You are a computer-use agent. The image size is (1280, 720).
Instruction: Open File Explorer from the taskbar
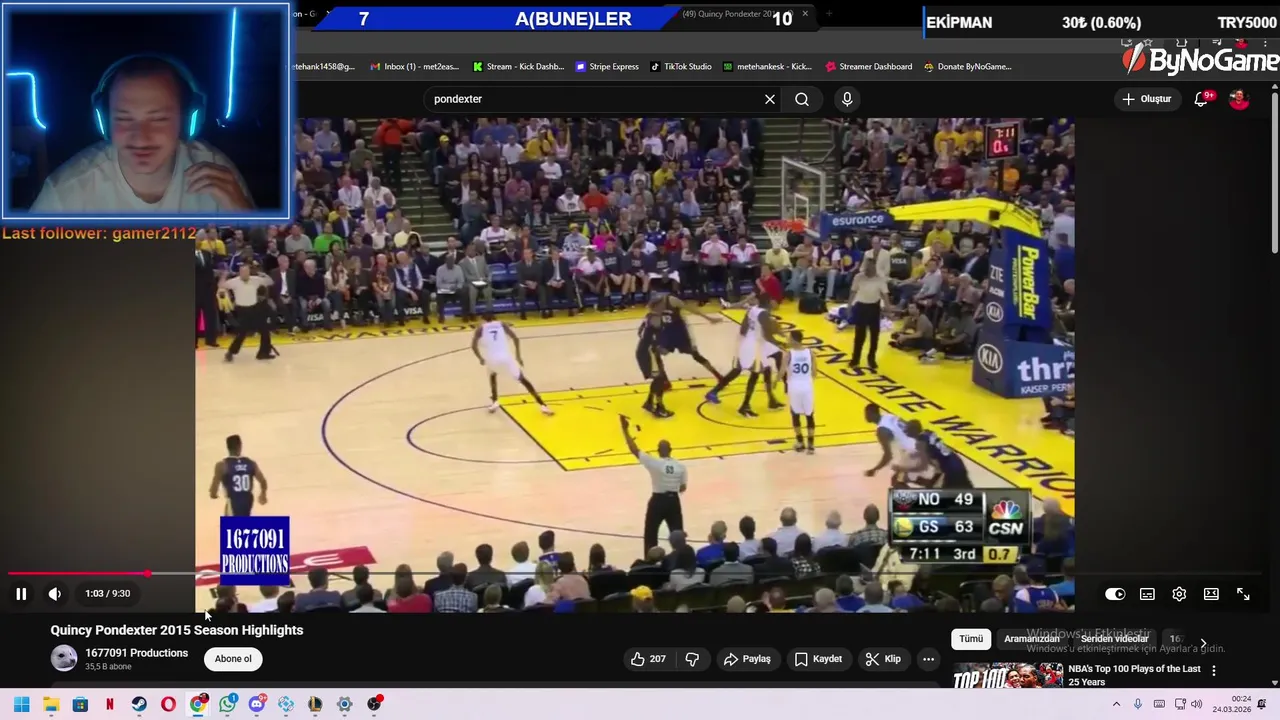pyautogui.click(x=51, y=704)
